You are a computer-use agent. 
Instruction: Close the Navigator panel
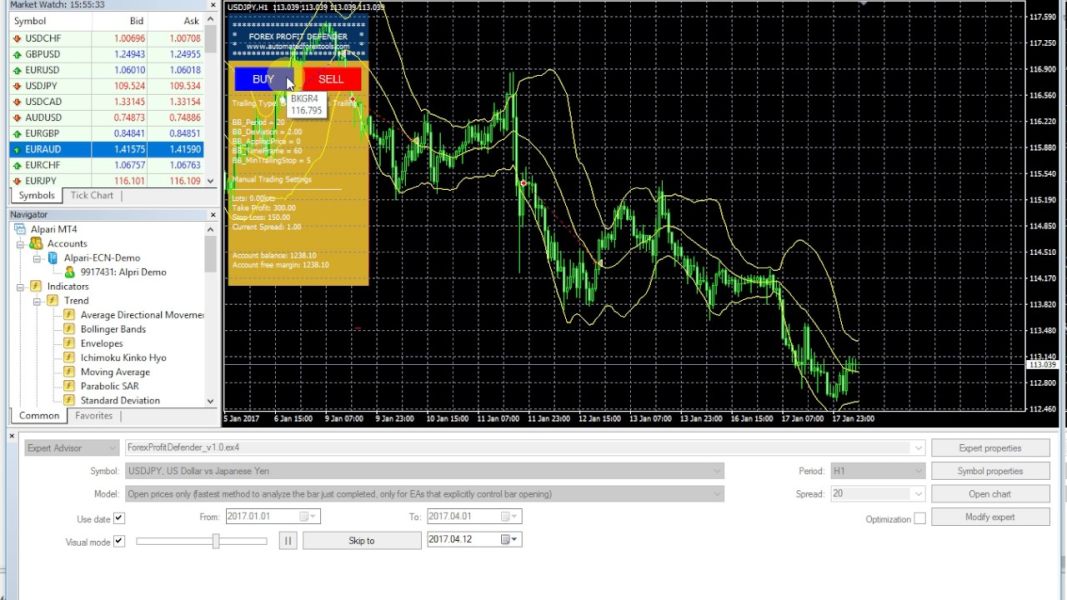[x=213, y=214]
